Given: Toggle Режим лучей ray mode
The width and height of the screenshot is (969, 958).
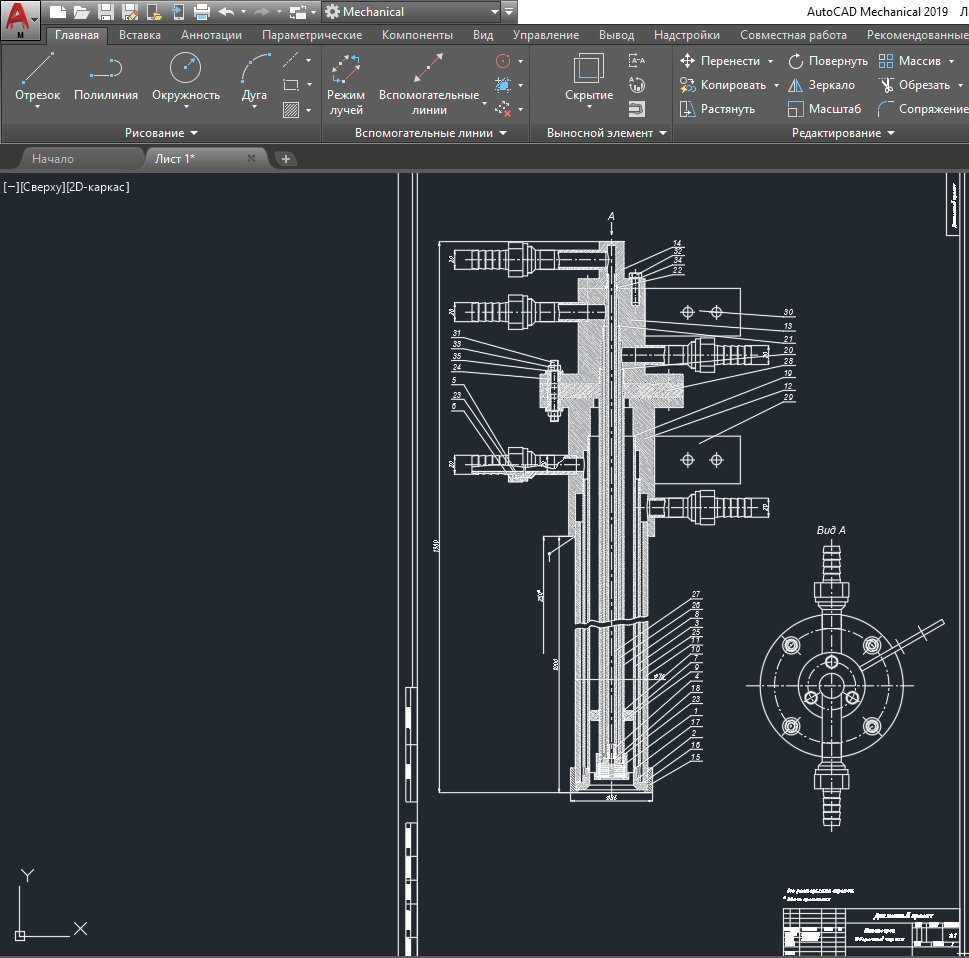Looking at the screenshot, I should click(x=346, y=68).
